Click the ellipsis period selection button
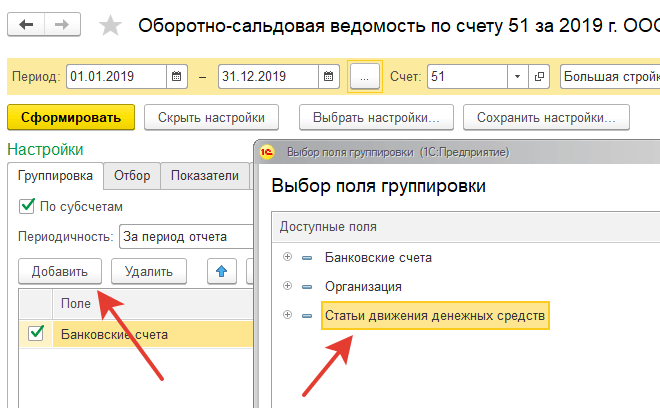 [x=365, y=76]
